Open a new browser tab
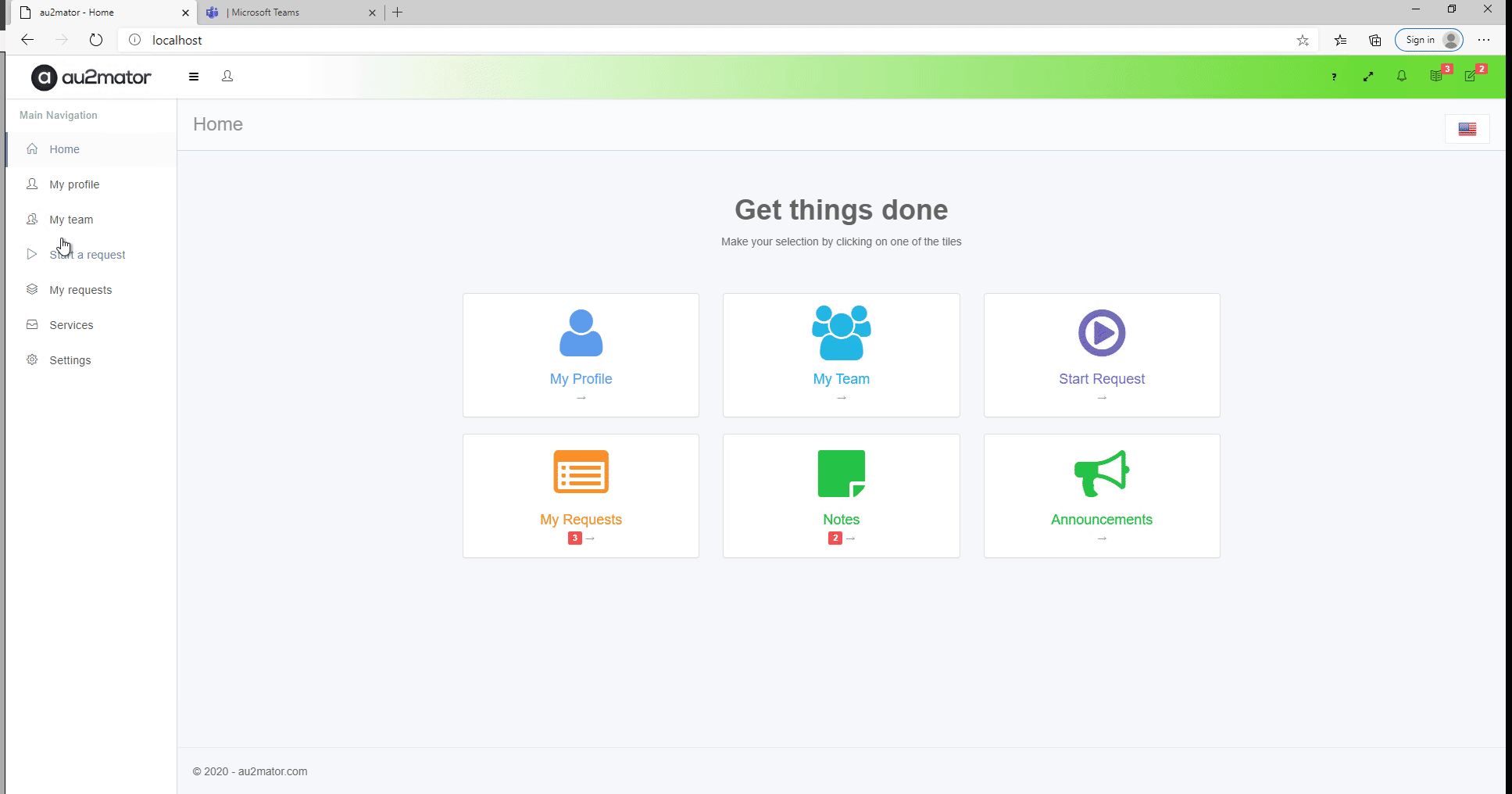This screenshot has height=794, width=1512. 398,13
